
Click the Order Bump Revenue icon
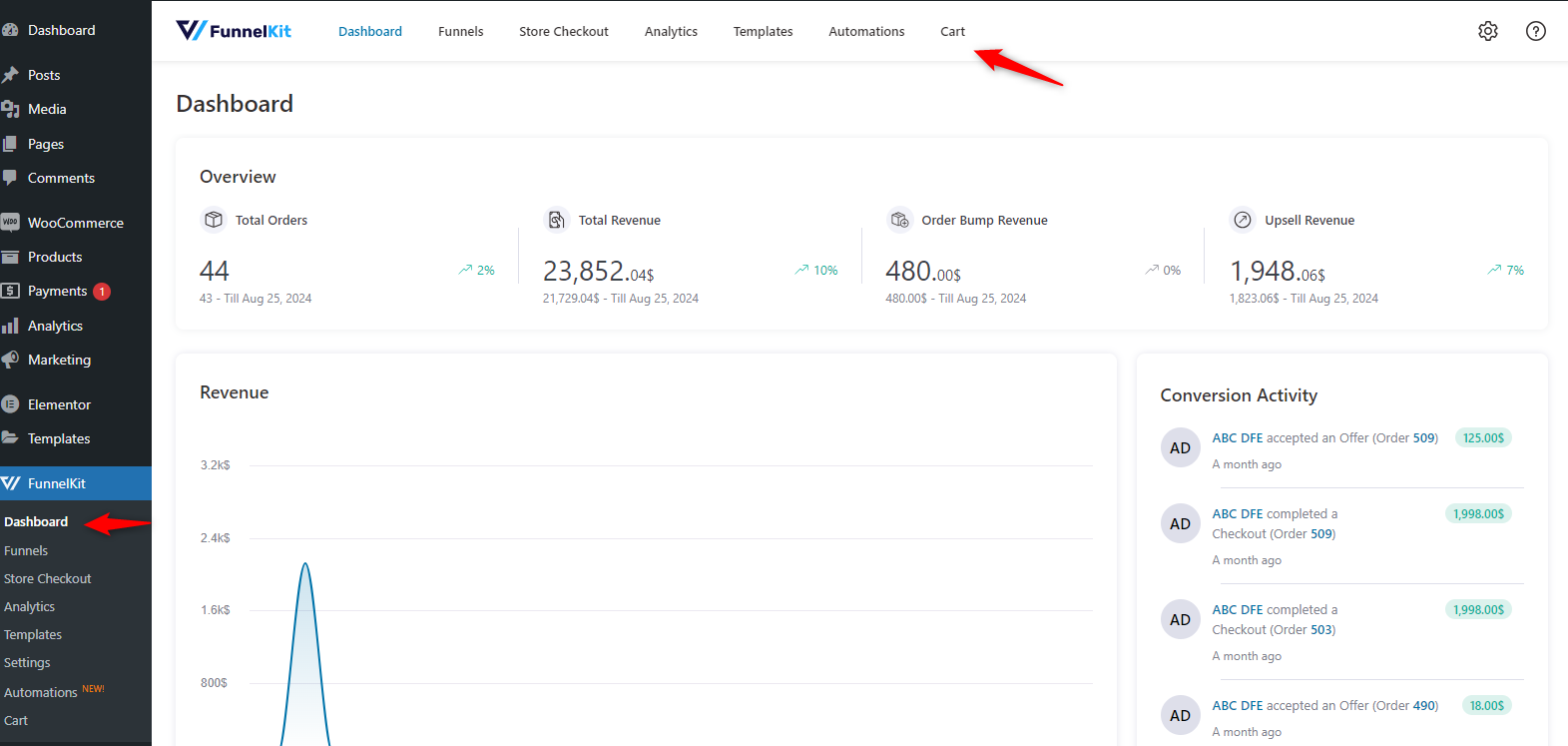click(899, 220)
